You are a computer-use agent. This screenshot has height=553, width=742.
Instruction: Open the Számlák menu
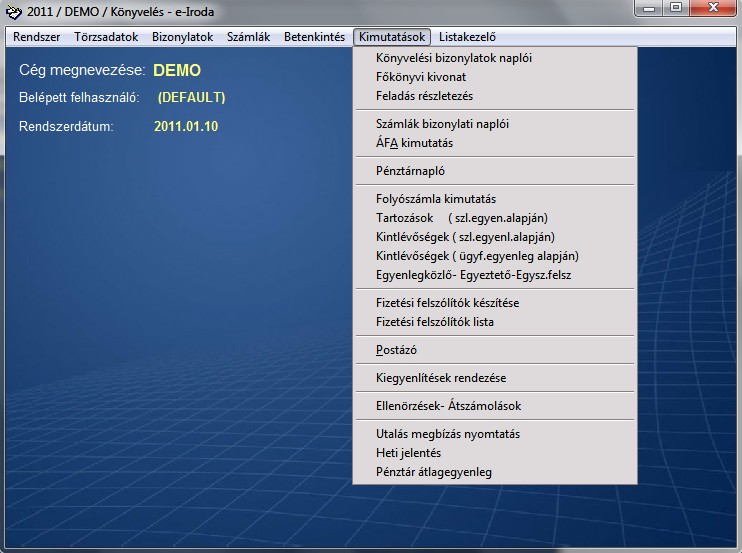tap(249, 37)
